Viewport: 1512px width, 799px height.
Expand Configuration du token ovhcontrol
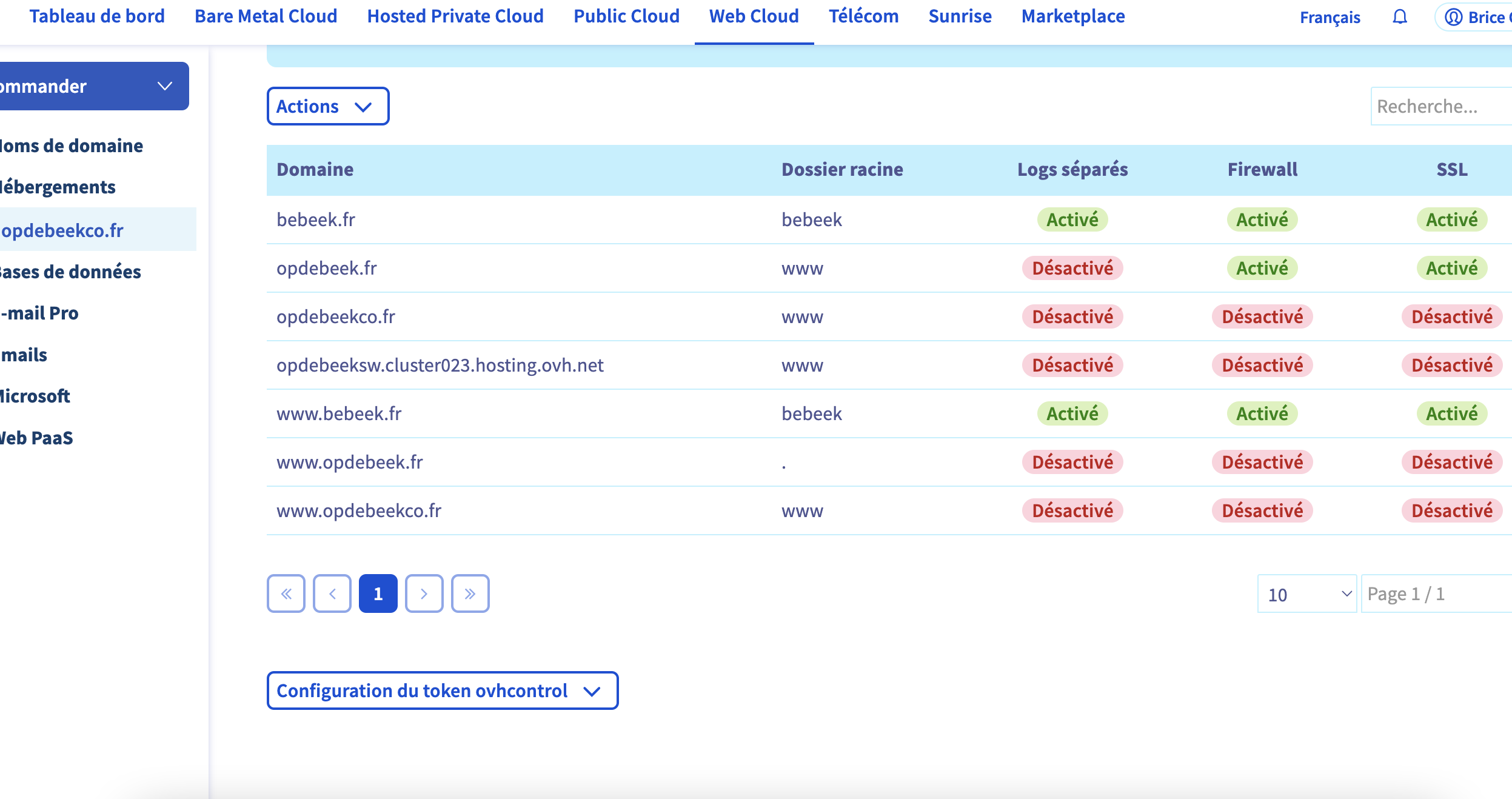coord(442,690)
